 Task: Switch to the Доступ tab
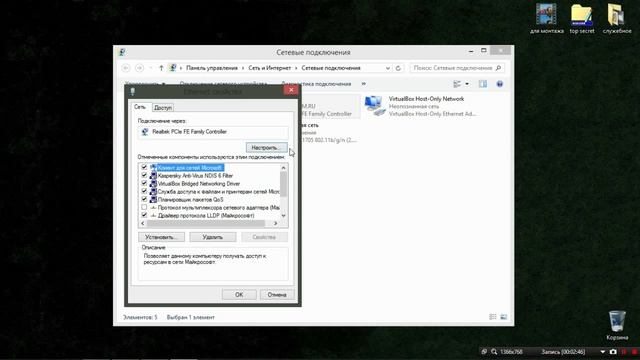coord(163,107)
